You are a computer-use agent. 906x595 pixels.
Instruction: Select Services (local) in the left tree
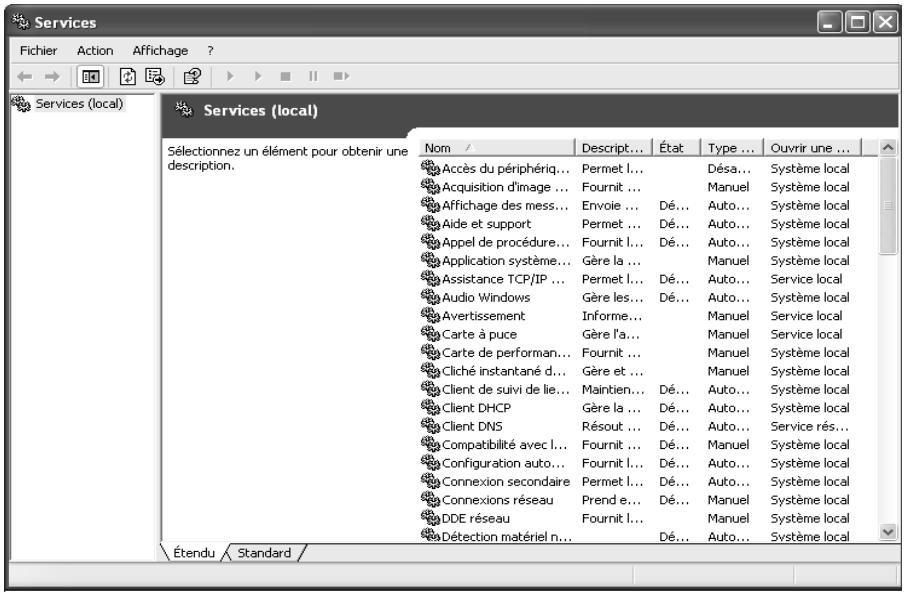coord(79,104)
